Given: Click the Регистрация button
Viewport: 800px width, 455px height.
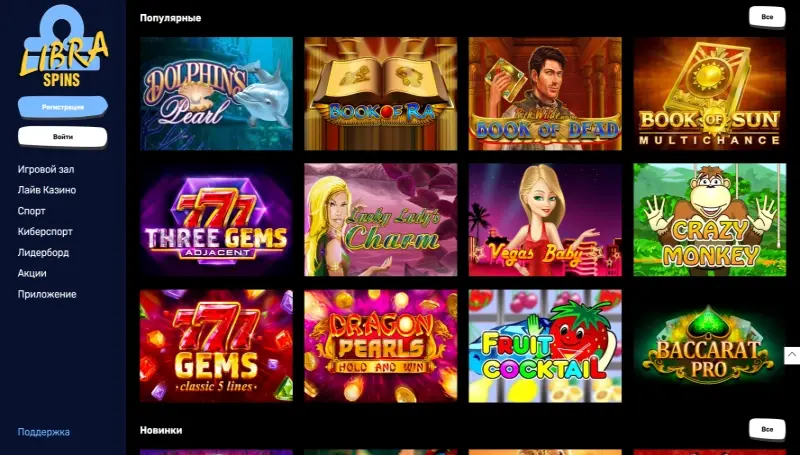Looking at the screenshot, I should (x=63, y=107).
